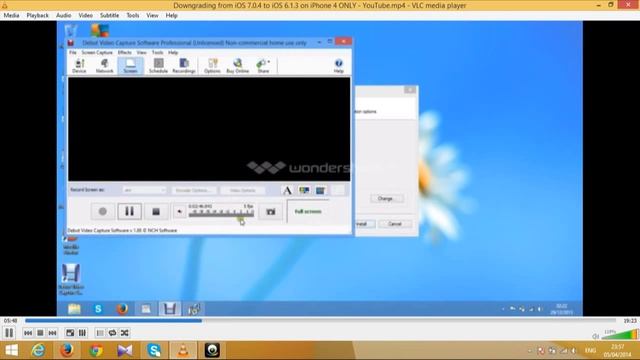The width and height of the screenshot is (640, 360).
Task: Click the total duration time label
Action: click(629, 321)
